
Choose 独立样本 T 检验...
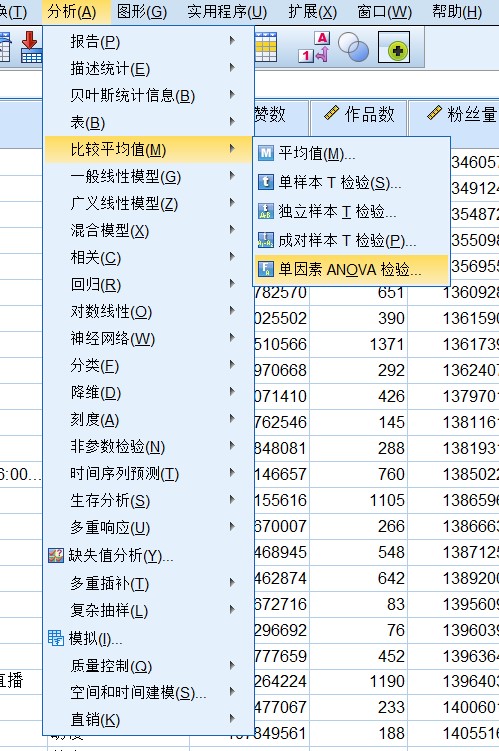click(352, 211)
